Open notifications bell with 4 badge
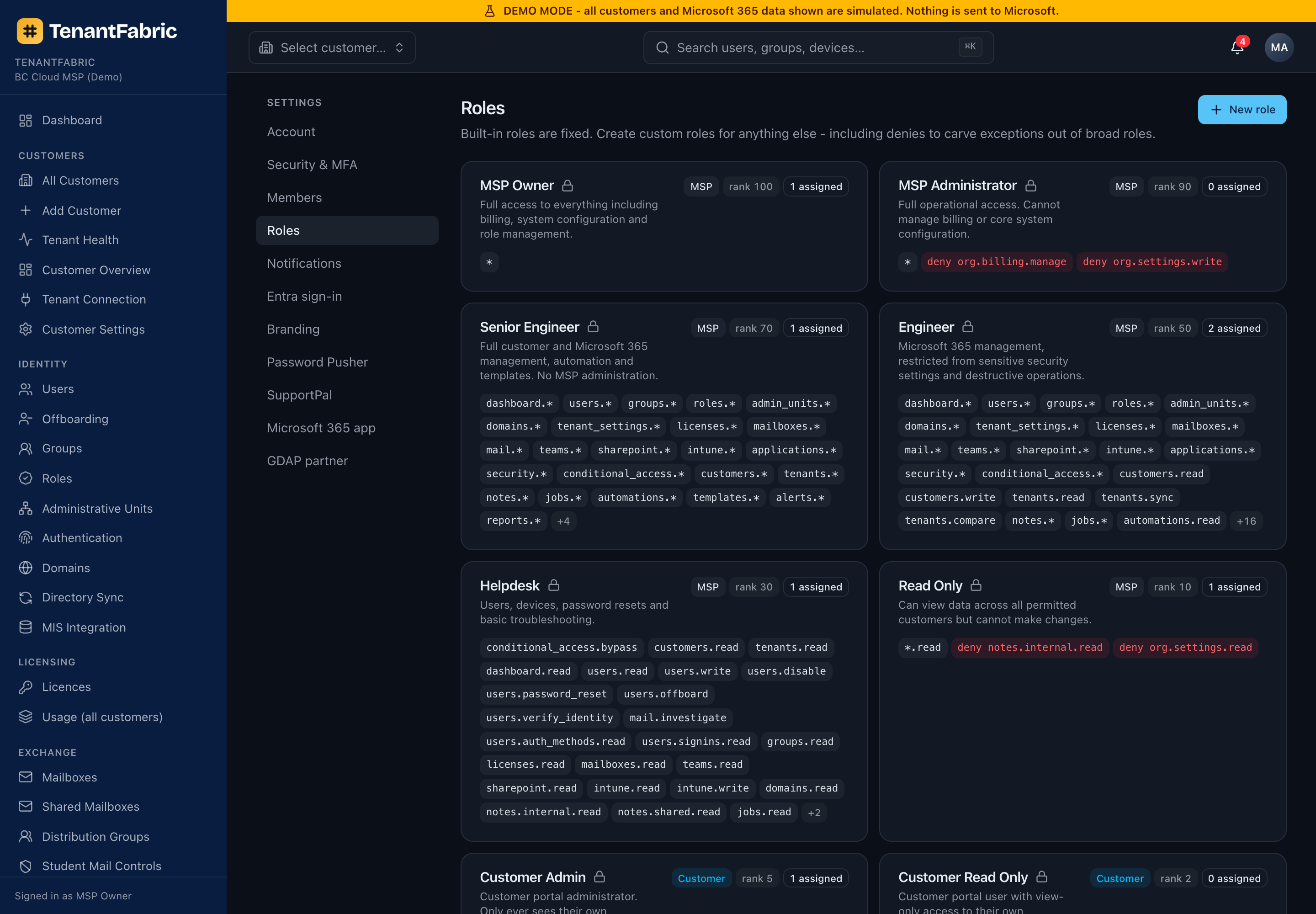The height and width of the screenshot is (914, 1316). (1237, 47)
